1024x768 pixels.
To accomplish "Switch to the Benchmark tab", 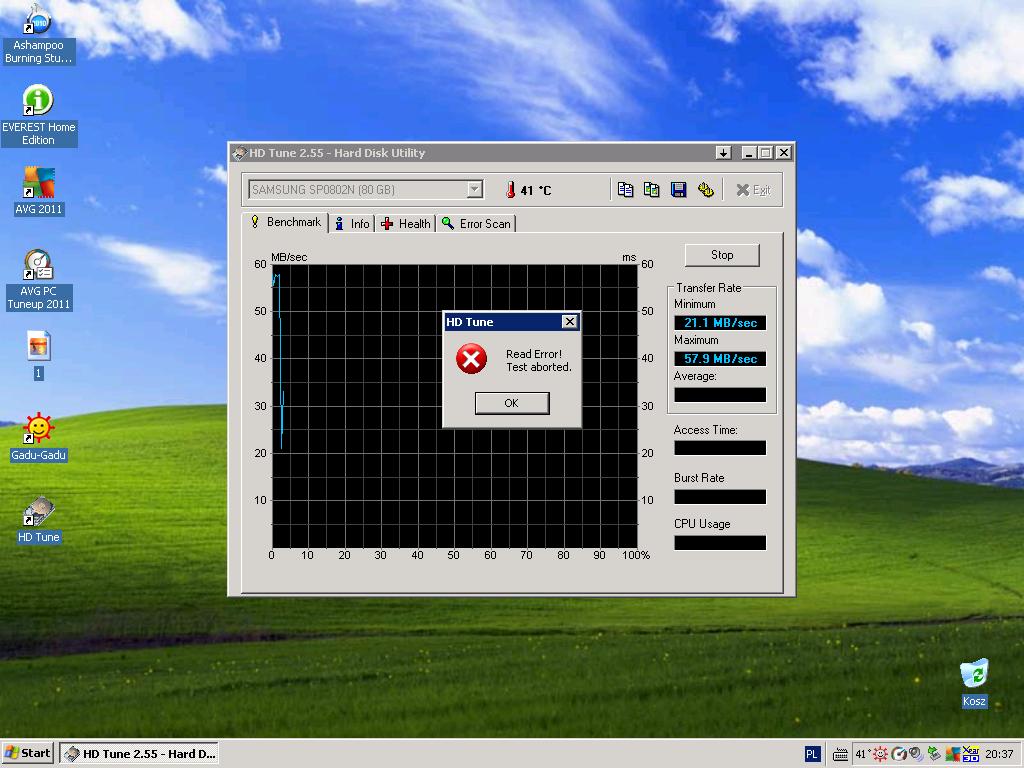I will coord(285,222).
